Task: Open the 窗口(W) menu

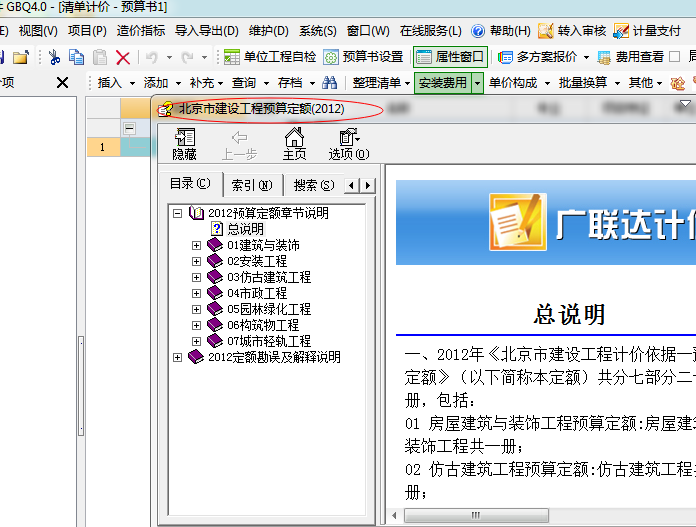Action: (368, 31)
